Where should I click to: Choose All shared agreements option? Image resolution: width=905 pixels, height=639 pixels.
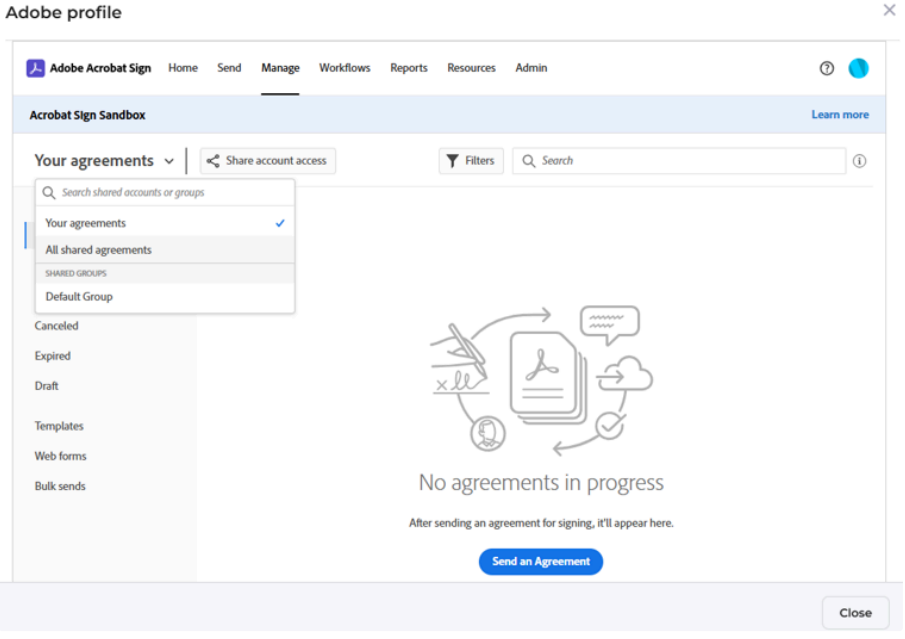tap(165, 250)
